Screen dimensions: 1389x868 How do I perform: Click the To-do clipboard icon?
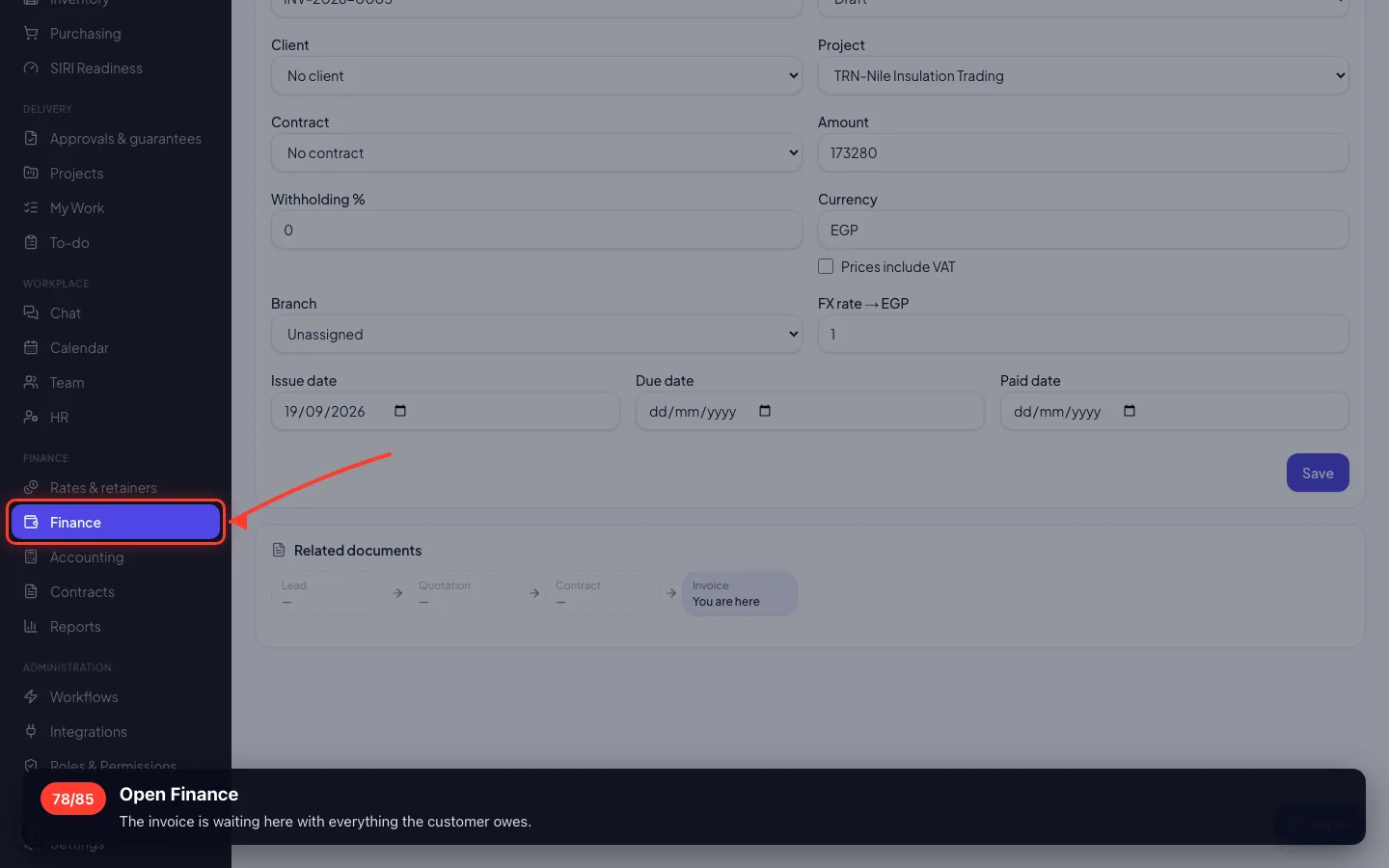click(x=31, y=243)
